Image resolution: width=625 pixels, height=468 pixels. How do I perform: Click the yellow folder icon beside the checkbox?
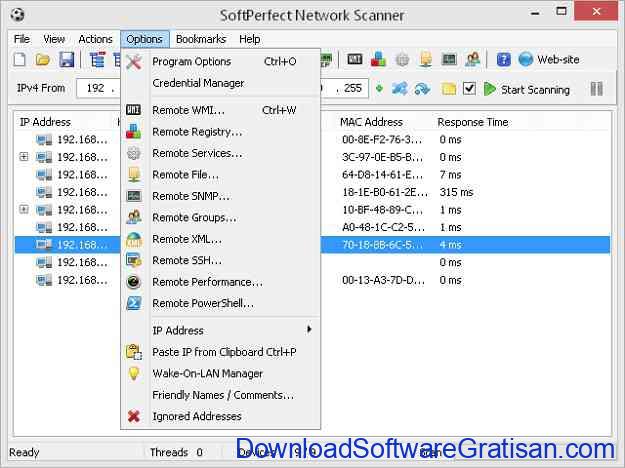(x=448, y=88)
